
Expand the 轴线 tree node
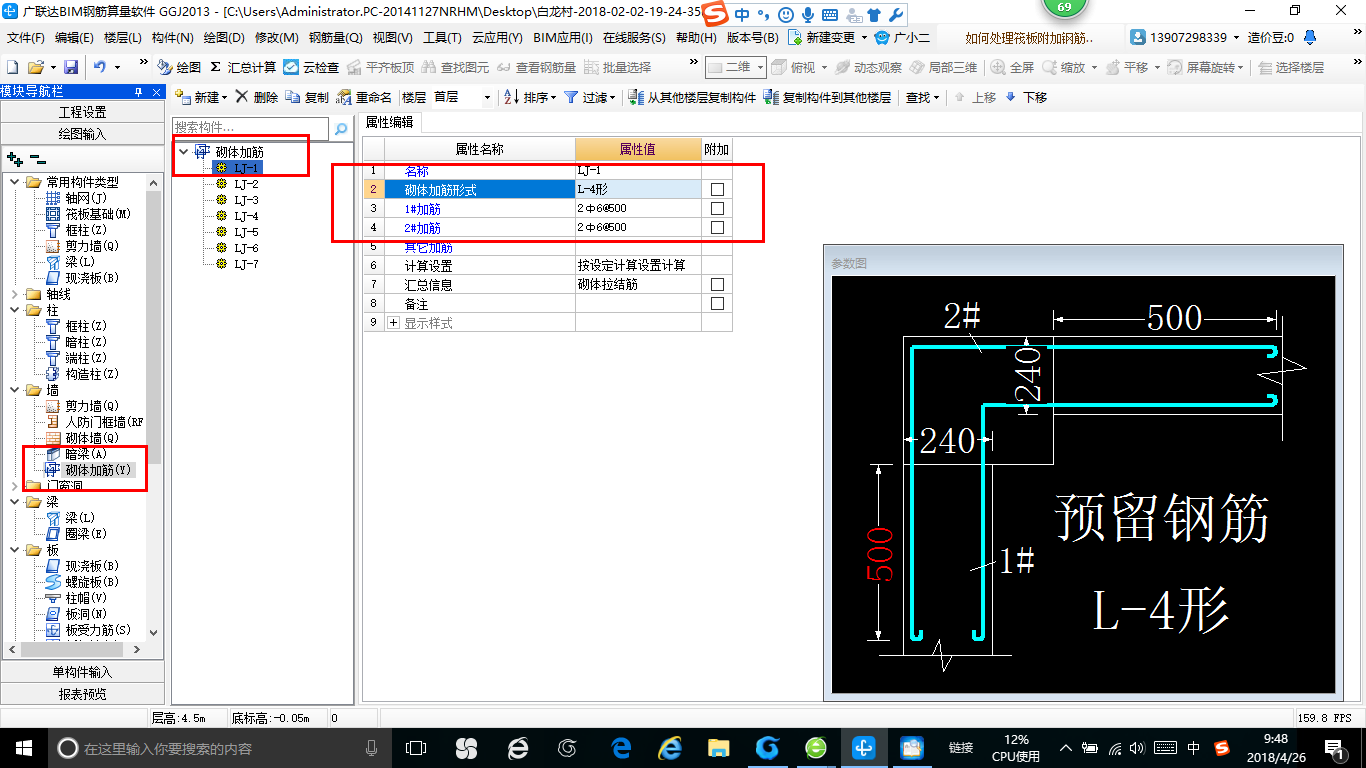click(x=15, y=294)
